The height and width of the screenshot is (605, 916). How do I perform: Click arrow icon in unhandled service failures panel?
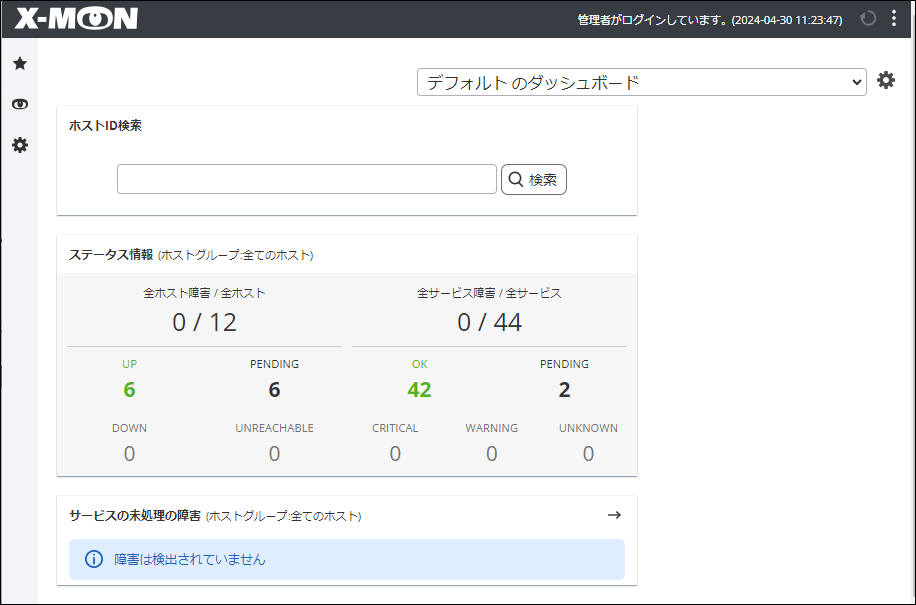tap(614, 515)
